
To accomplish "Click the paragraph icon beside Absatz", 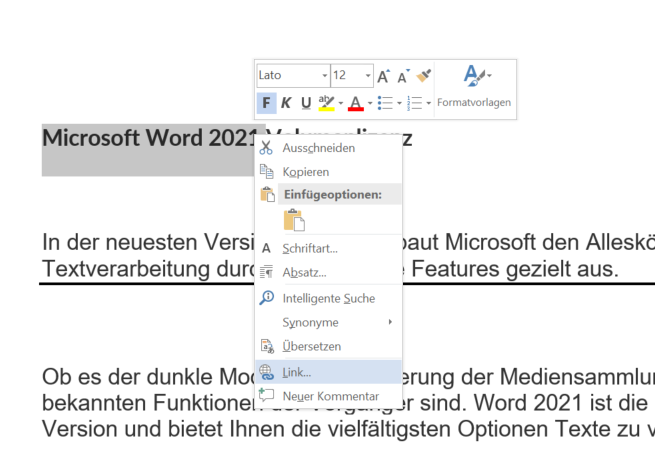I will pos(267,272).
